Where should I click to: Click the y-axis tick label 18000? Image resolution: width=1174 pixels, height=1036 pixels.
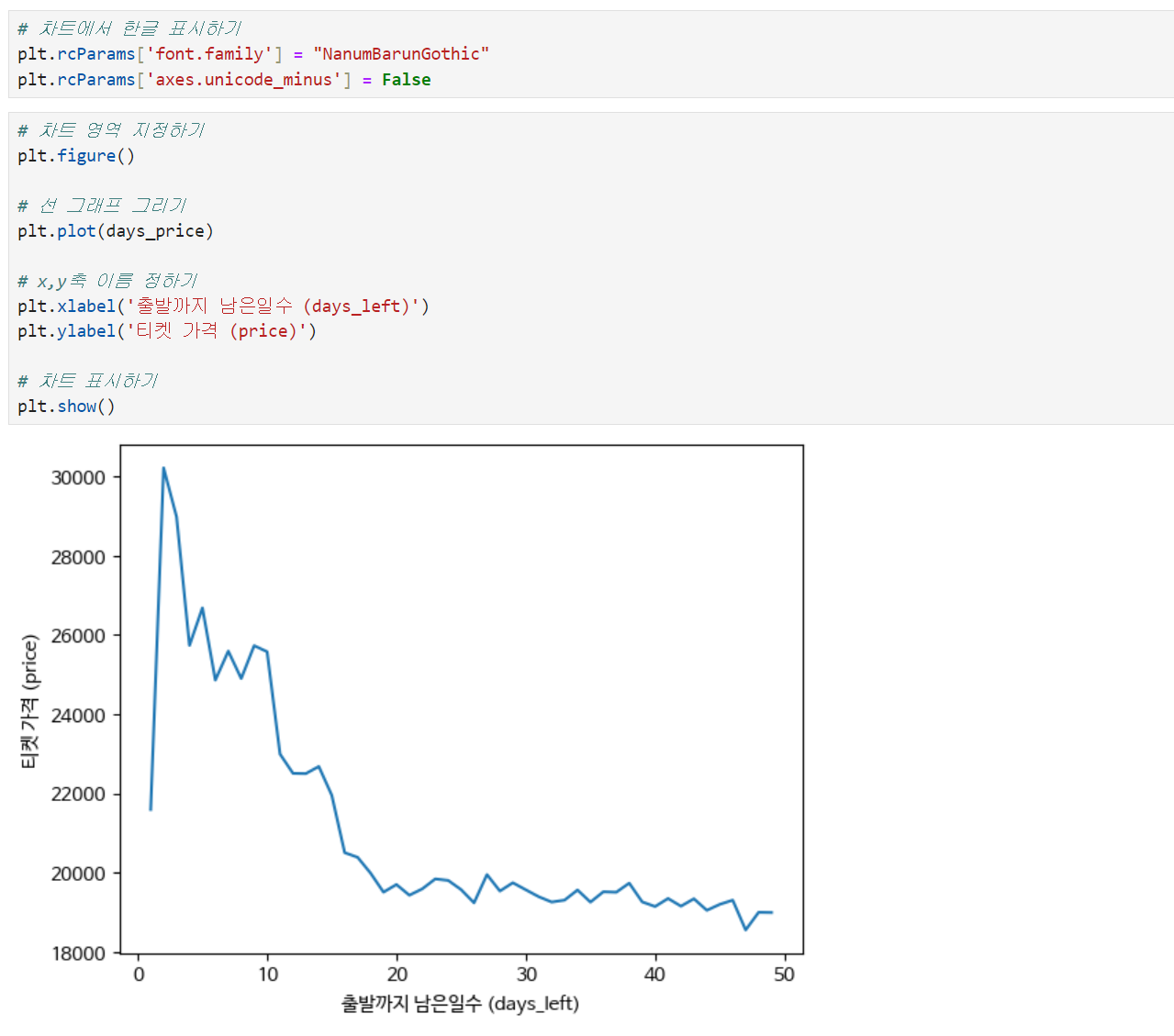click(x=78, y=953)
